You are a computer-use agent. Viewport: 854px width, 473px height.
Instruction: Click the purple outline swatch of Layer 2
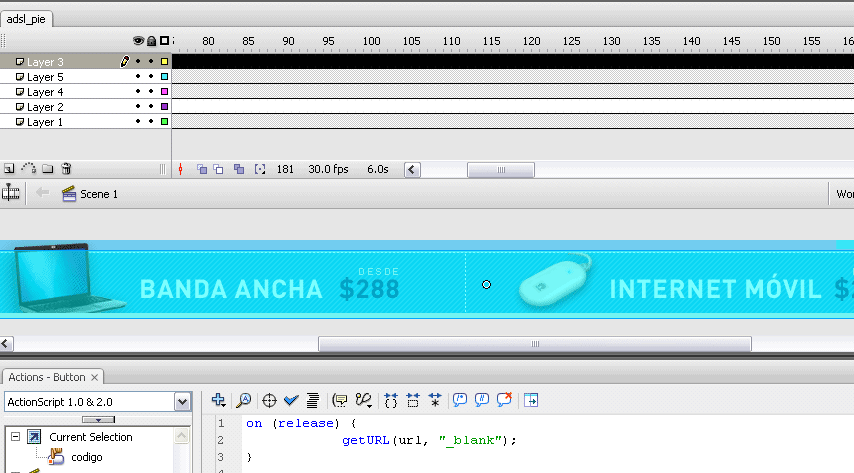pyautogui.click(x=164, y=107)
